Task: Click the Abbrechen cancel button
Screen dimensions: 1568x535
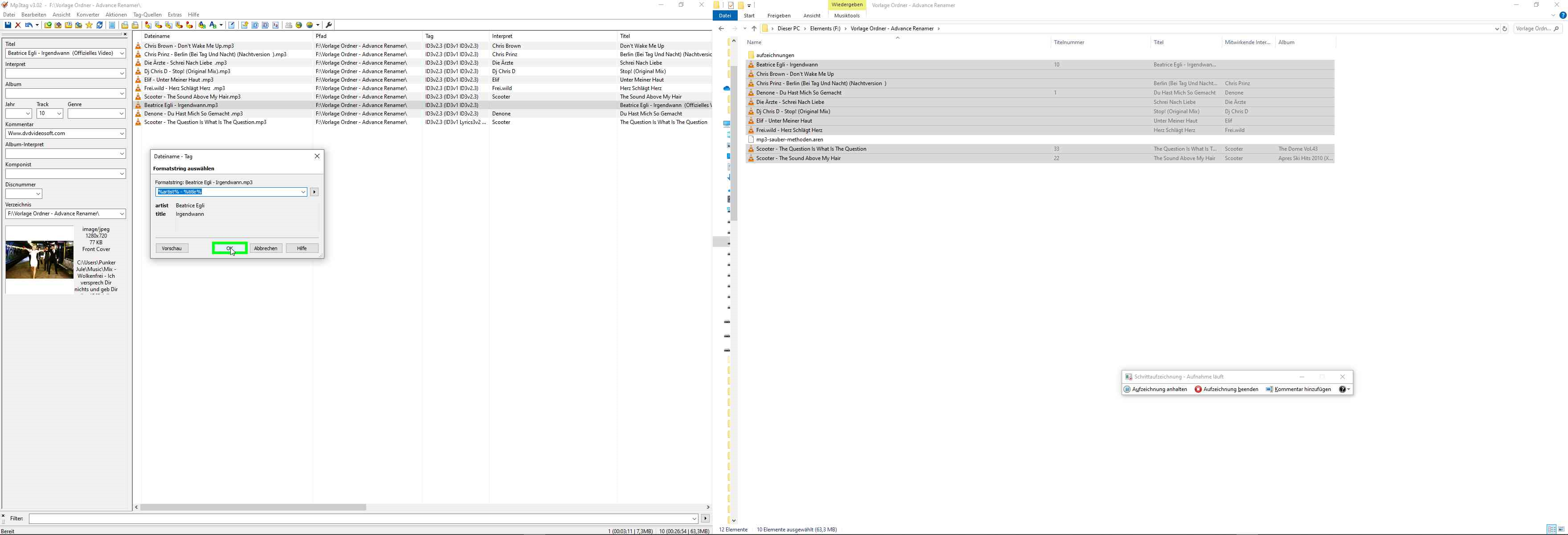Action: 265,248
